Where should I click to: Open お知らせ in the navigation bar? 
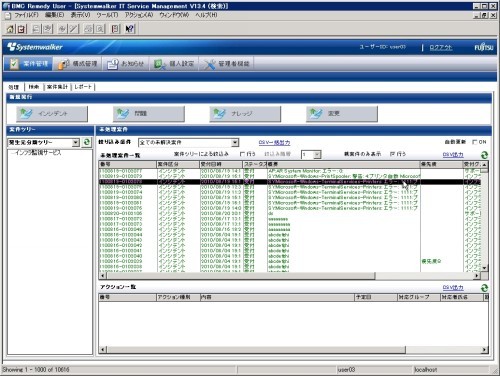tap(126, 64)
